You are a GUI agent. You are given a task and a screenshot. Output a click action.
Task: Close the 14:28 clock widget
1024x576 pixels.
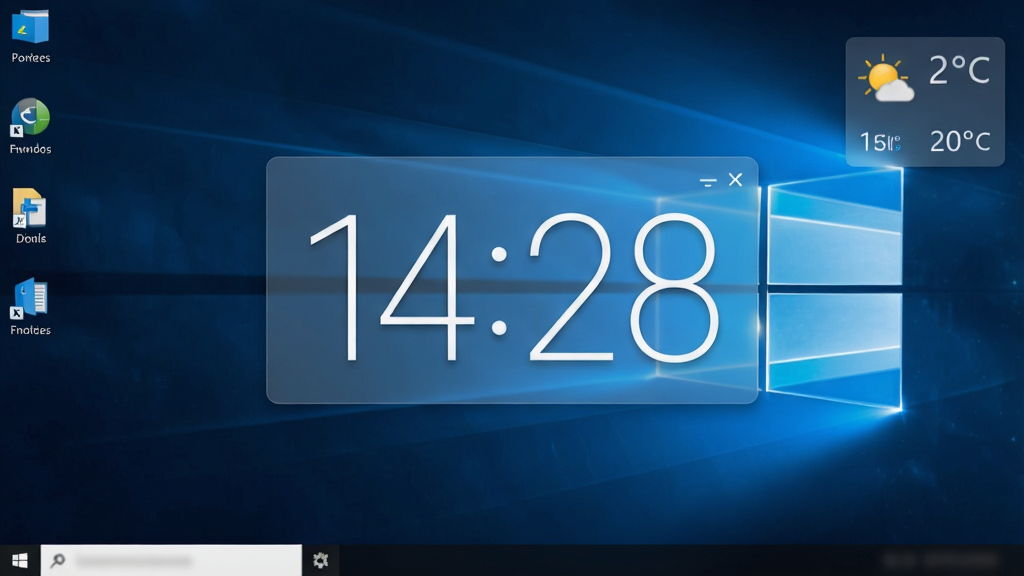735,180
